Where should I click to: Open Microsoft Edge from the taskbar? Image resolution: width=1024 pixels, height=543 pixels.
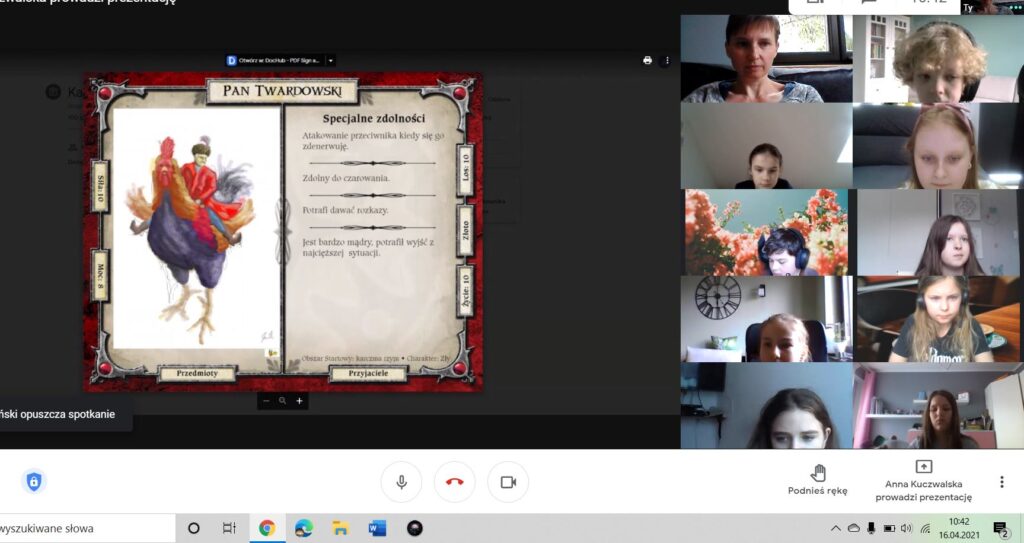click(x=304, y=528)
